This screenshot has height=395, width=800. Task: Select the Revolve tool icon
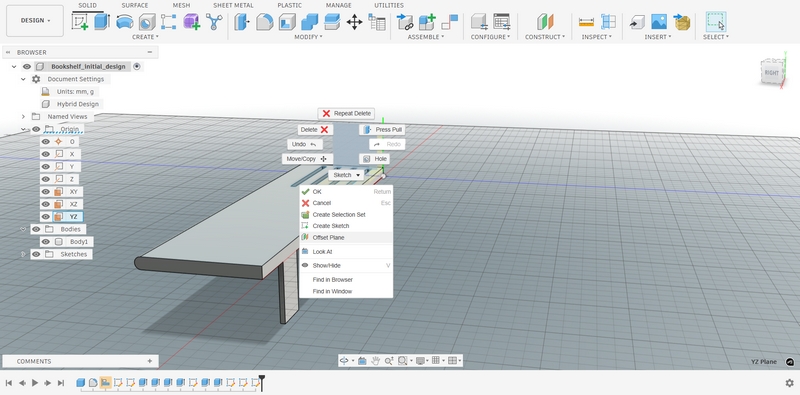pos(124,22)
